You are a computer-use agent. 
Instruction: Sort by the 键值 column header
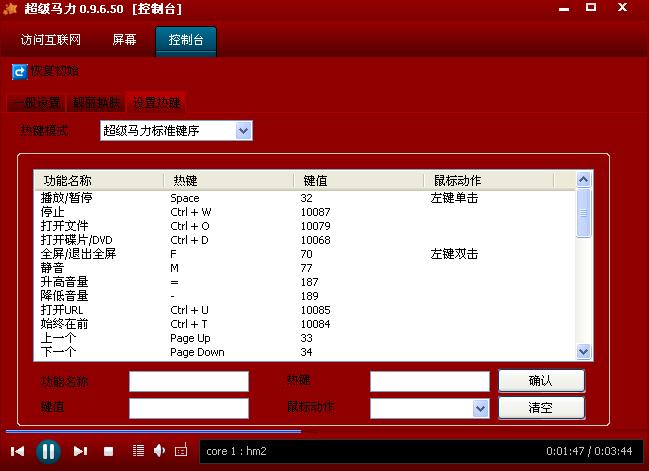coord(358,180)
